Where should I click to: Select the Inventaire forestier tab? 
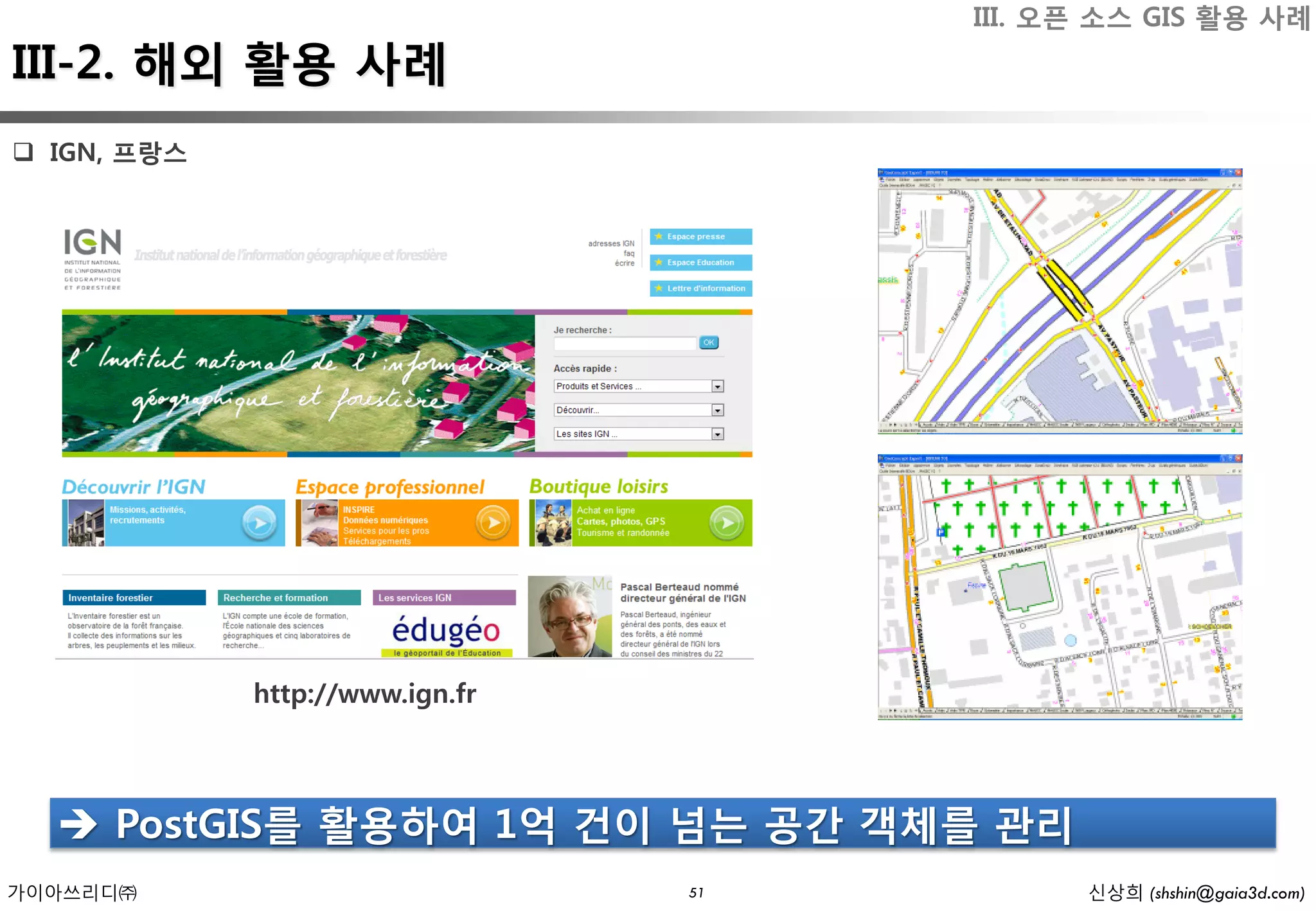(x=134, y=597)
